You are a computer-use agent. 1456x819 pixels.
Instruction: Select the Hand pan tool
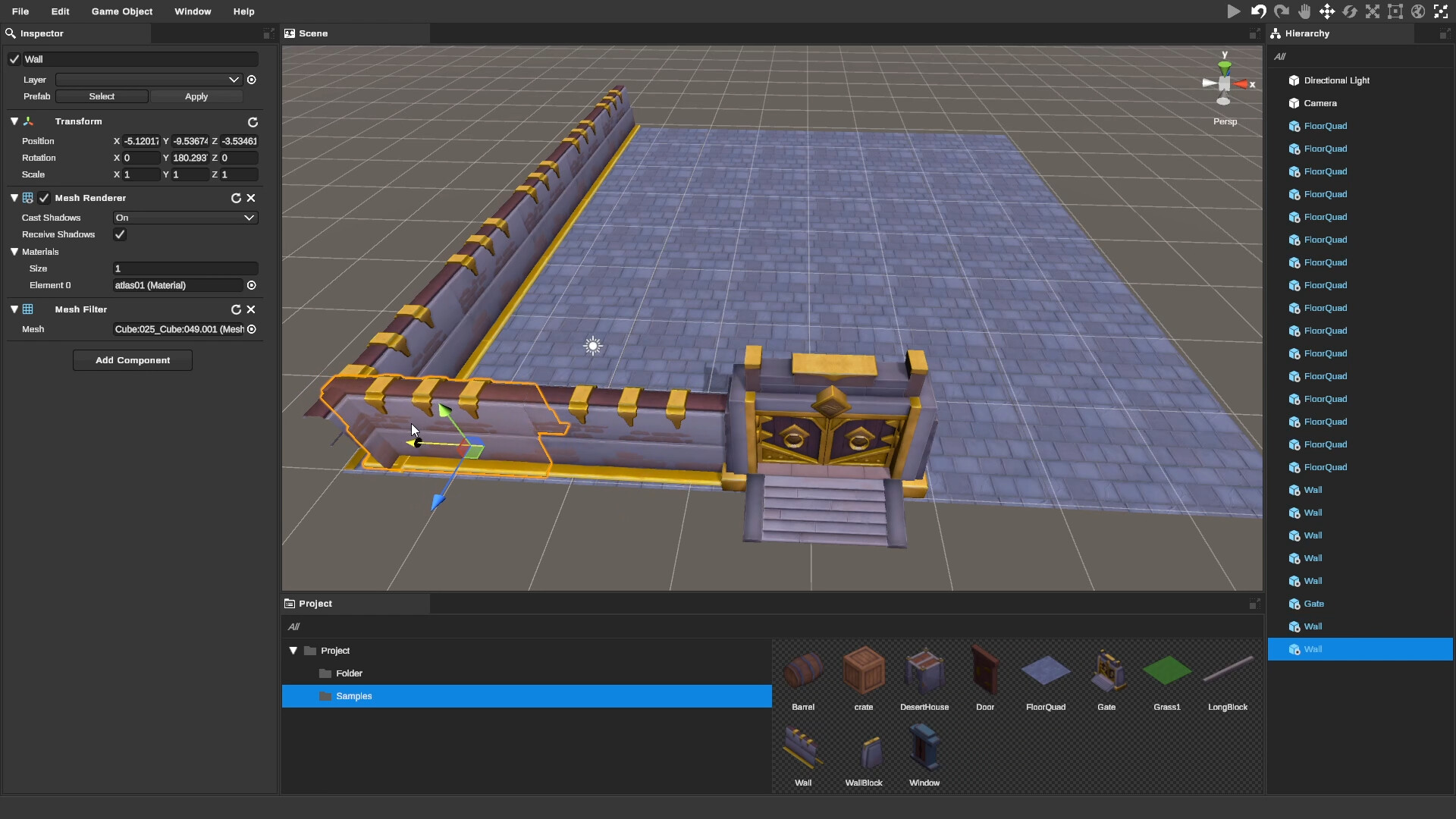[1304, 11]
